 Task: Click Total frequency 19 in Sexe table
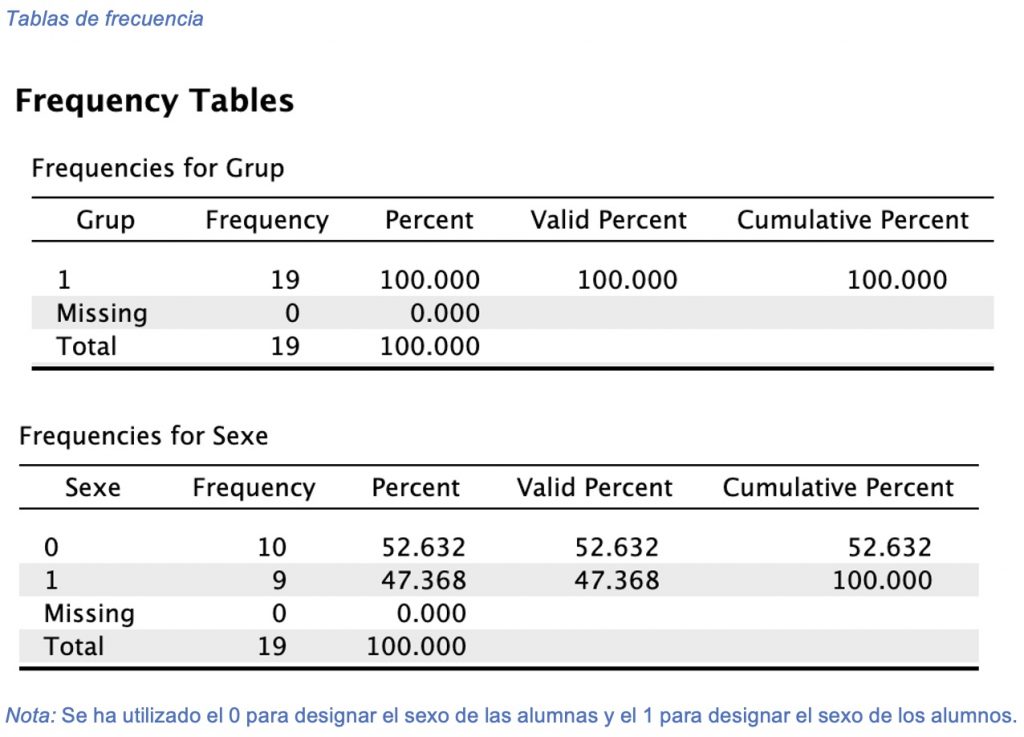tap(271, 646)
